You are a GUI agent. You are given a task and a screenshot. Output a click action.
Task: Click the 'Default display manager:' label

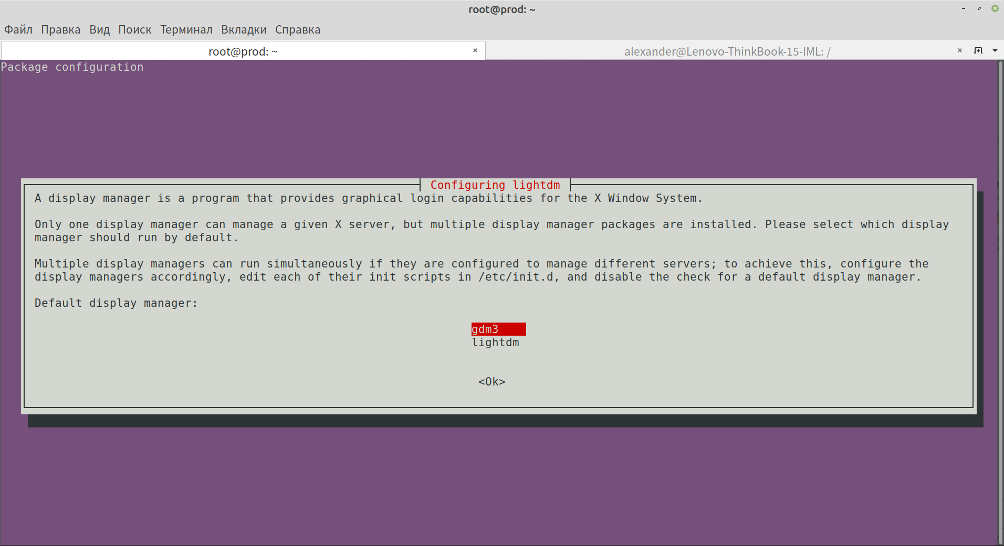(117, 303)
